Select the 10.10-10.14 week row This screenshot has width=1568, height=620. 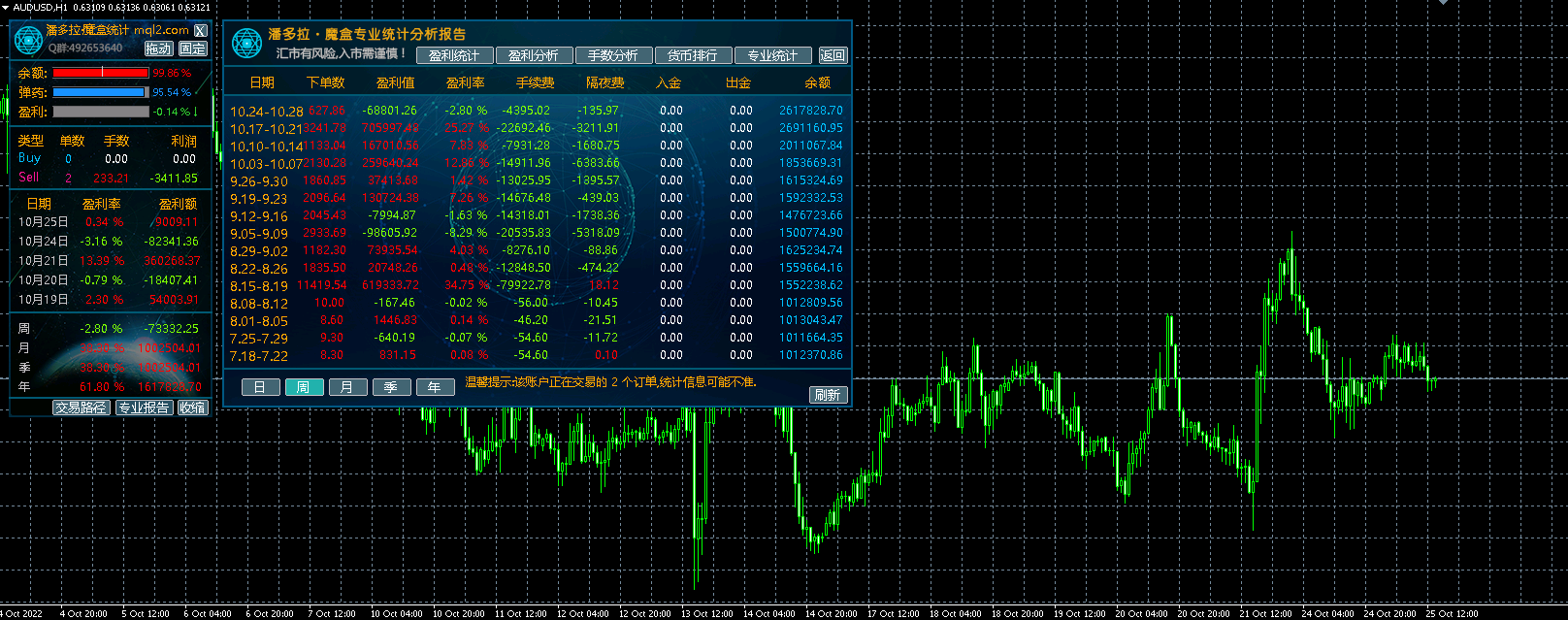coord(537,146)
